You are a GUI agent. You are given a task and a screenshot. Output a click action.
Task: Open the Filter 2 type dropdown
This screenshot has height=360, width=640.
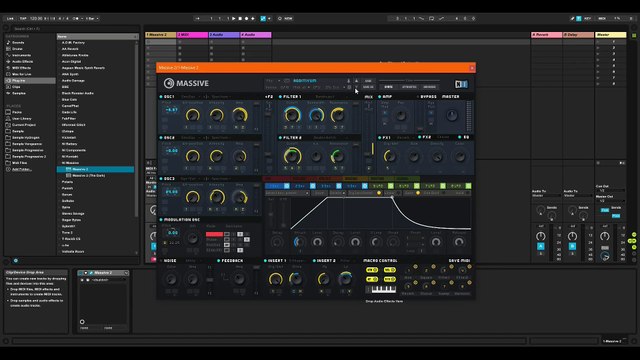(330, 138)
